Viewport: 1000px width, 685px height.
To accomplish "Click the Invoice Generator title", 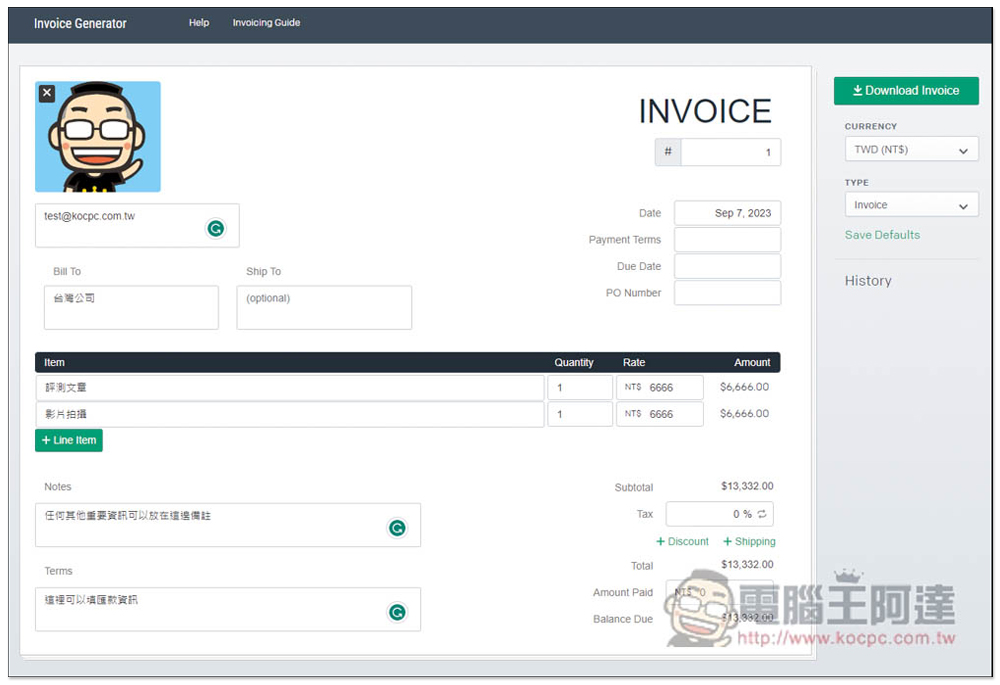I will [x=80, y=24].
